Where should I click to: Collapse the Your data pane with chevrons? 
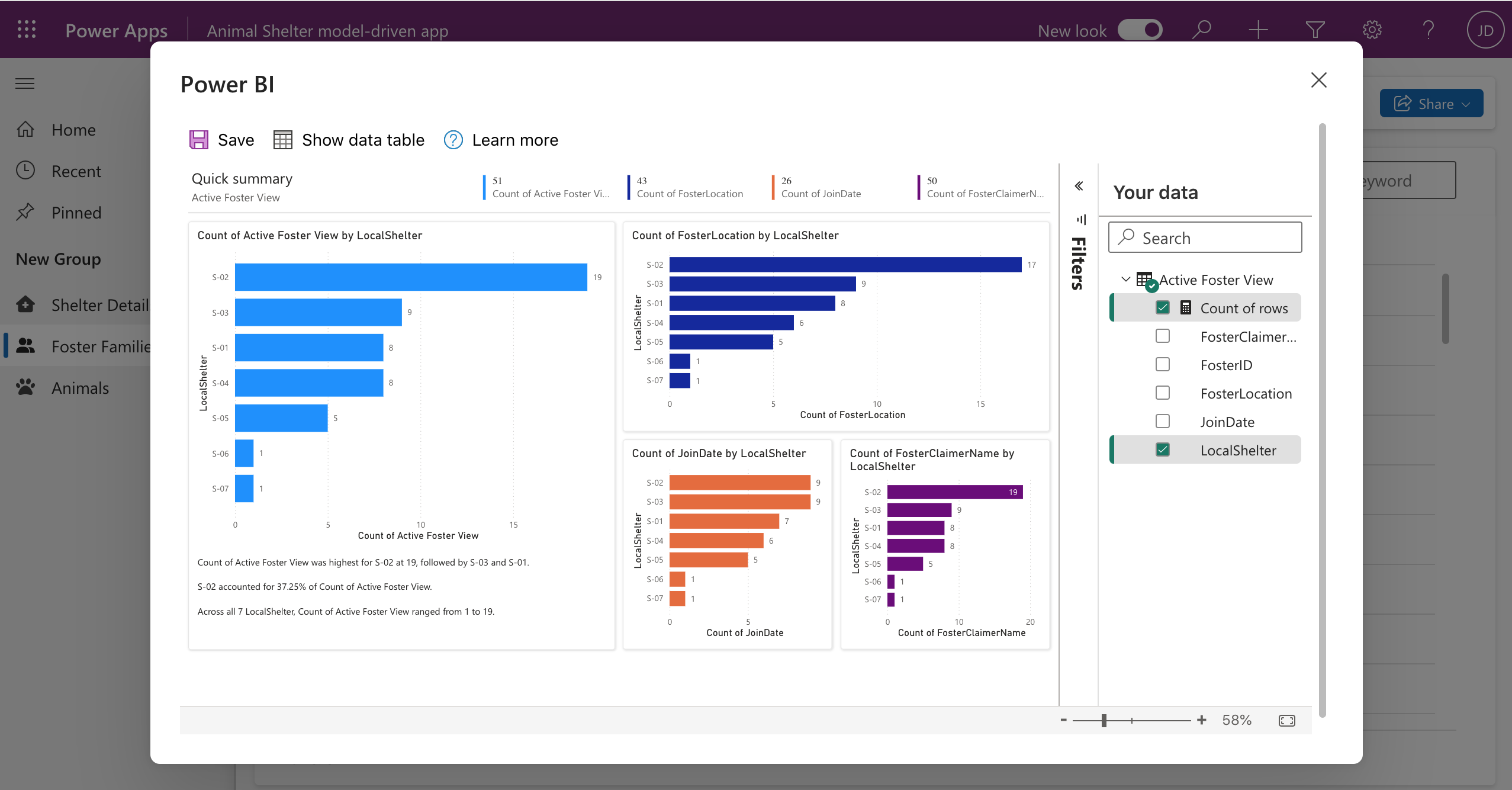(x=1079, y=186)
